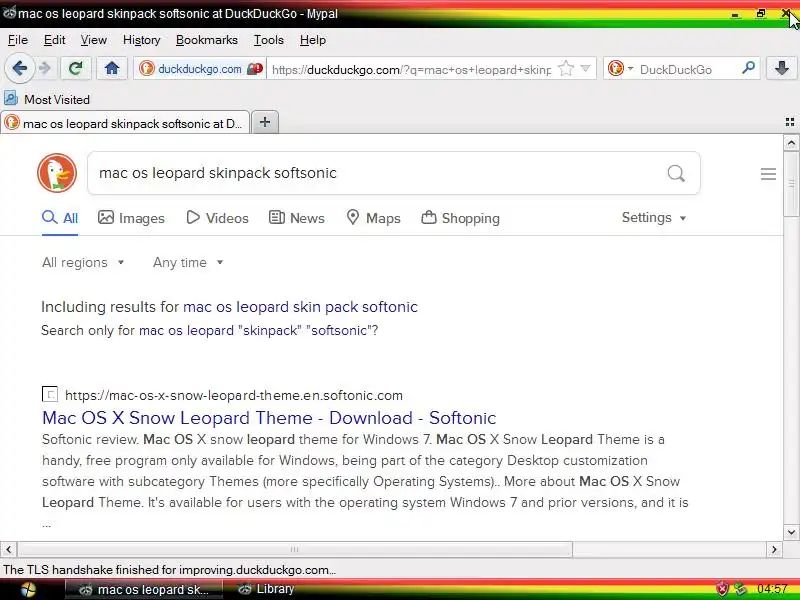Image resolution: width=800 pixels, height=600 pixels.
Task: Go to the home page icon
Action: point(112,68)
